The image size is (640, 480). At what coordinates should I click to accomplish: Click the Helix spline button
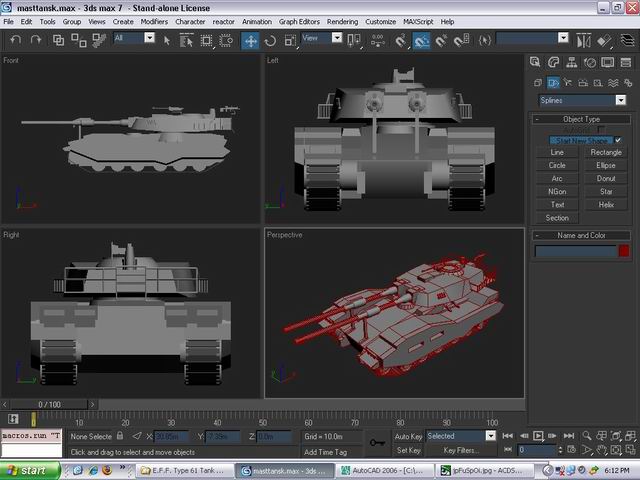[x=606, y=204]
